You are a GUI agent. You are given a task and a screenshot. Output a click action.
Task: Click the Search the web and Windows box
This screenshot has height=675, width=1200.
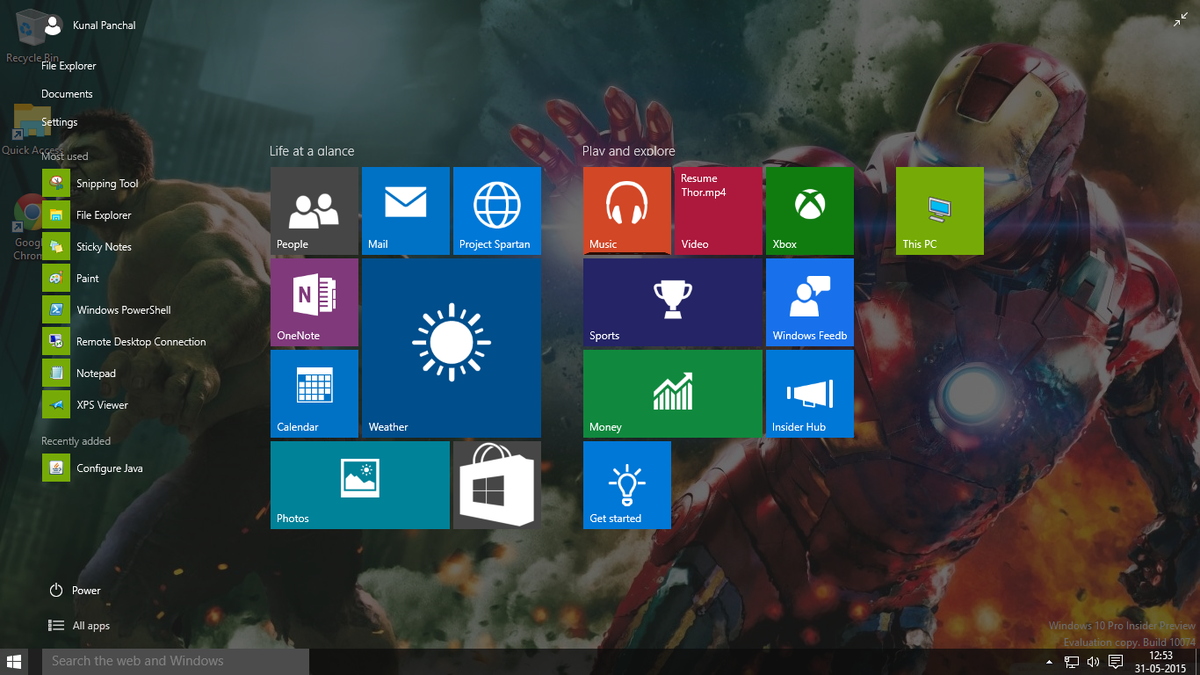pos(175,661)
